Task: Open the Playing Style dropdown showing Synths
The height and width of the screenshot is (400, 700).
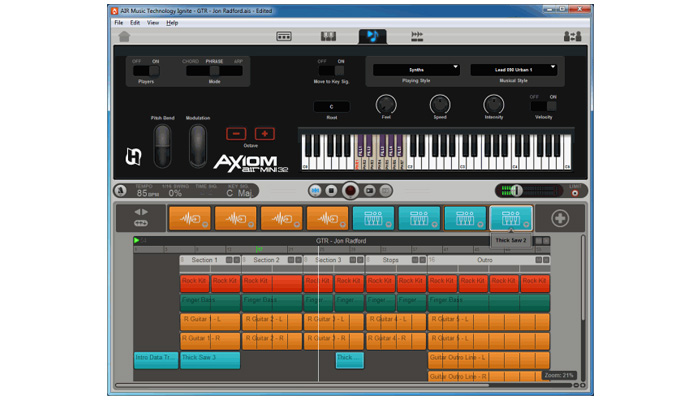Action: tap(416, 69)
